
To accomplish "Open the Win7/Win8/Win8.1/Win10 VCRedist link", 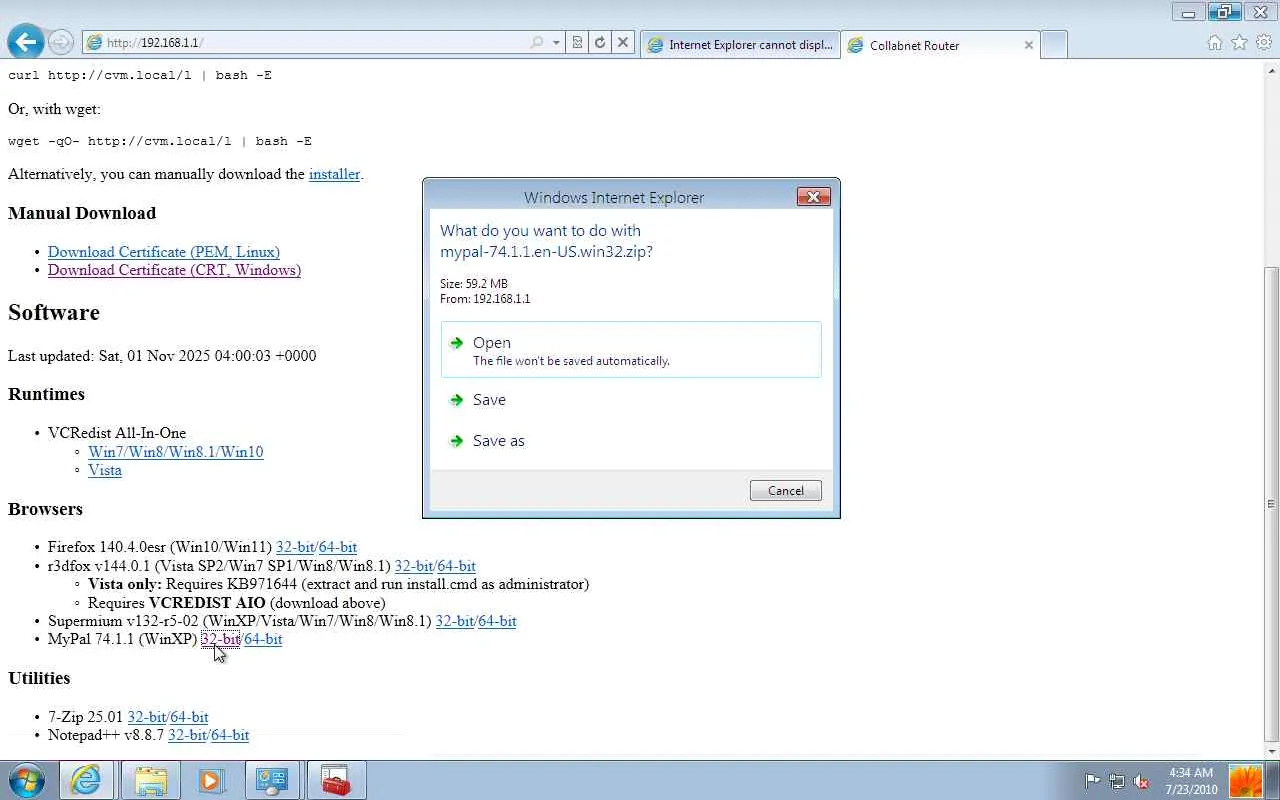I will coord(176,452).
